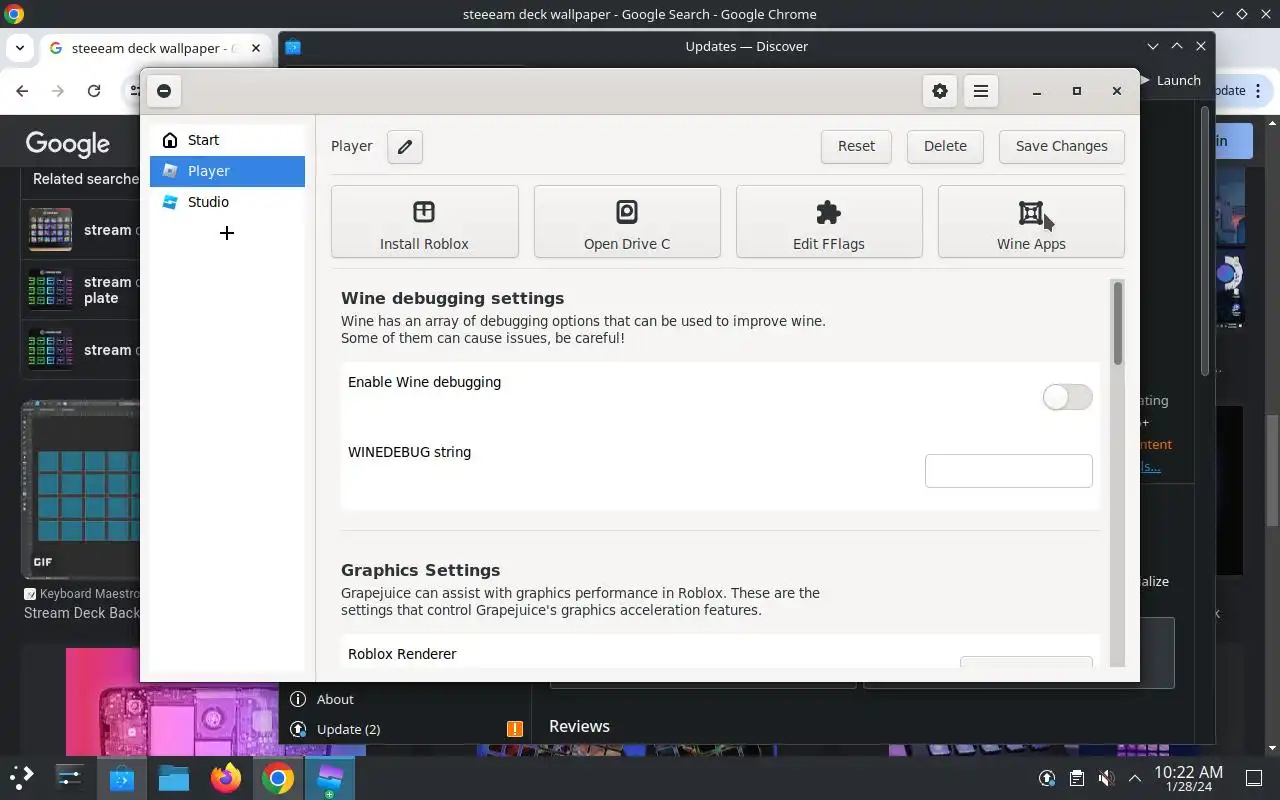Open the GIF image thumbnail in Google results
The image size is (1280, 800).
pos(81,490)
